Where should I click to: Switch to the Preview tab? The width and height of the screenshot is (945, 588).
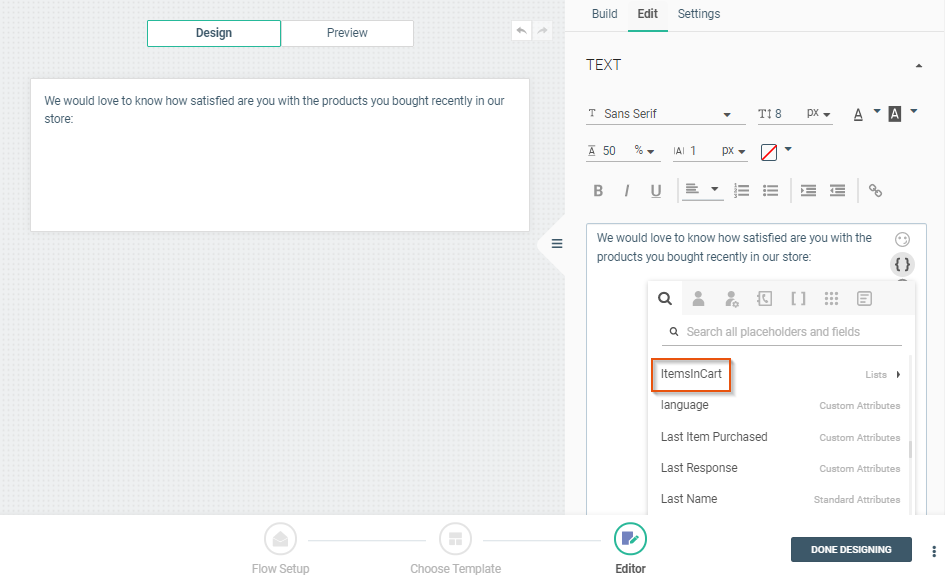click(x=347, y=33)
